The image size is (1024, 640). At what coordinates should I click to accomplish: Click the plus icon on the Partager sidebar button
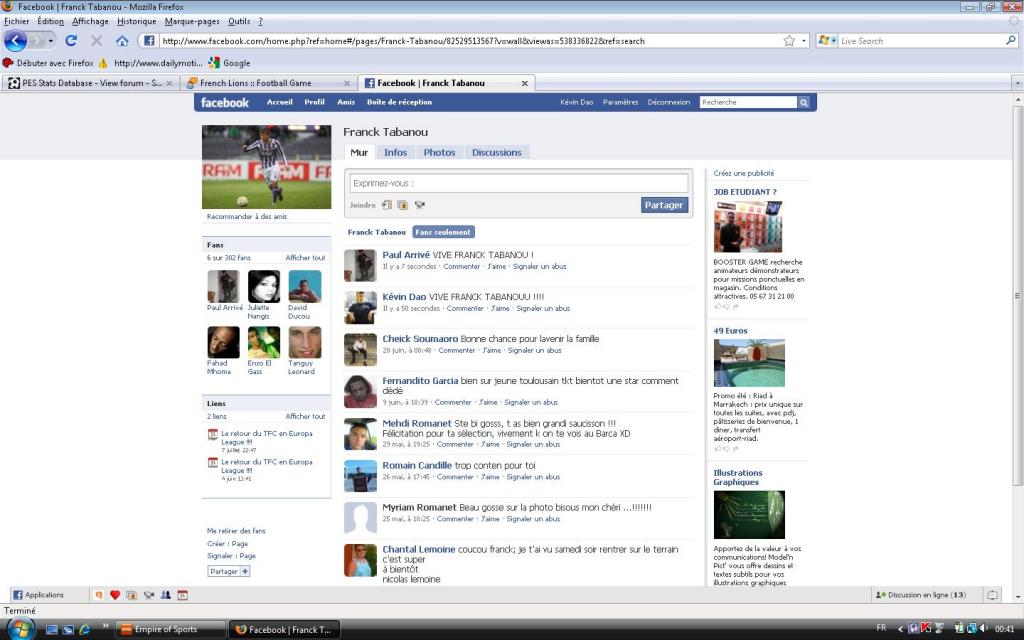pyautogui.click(x=245, y=571)
